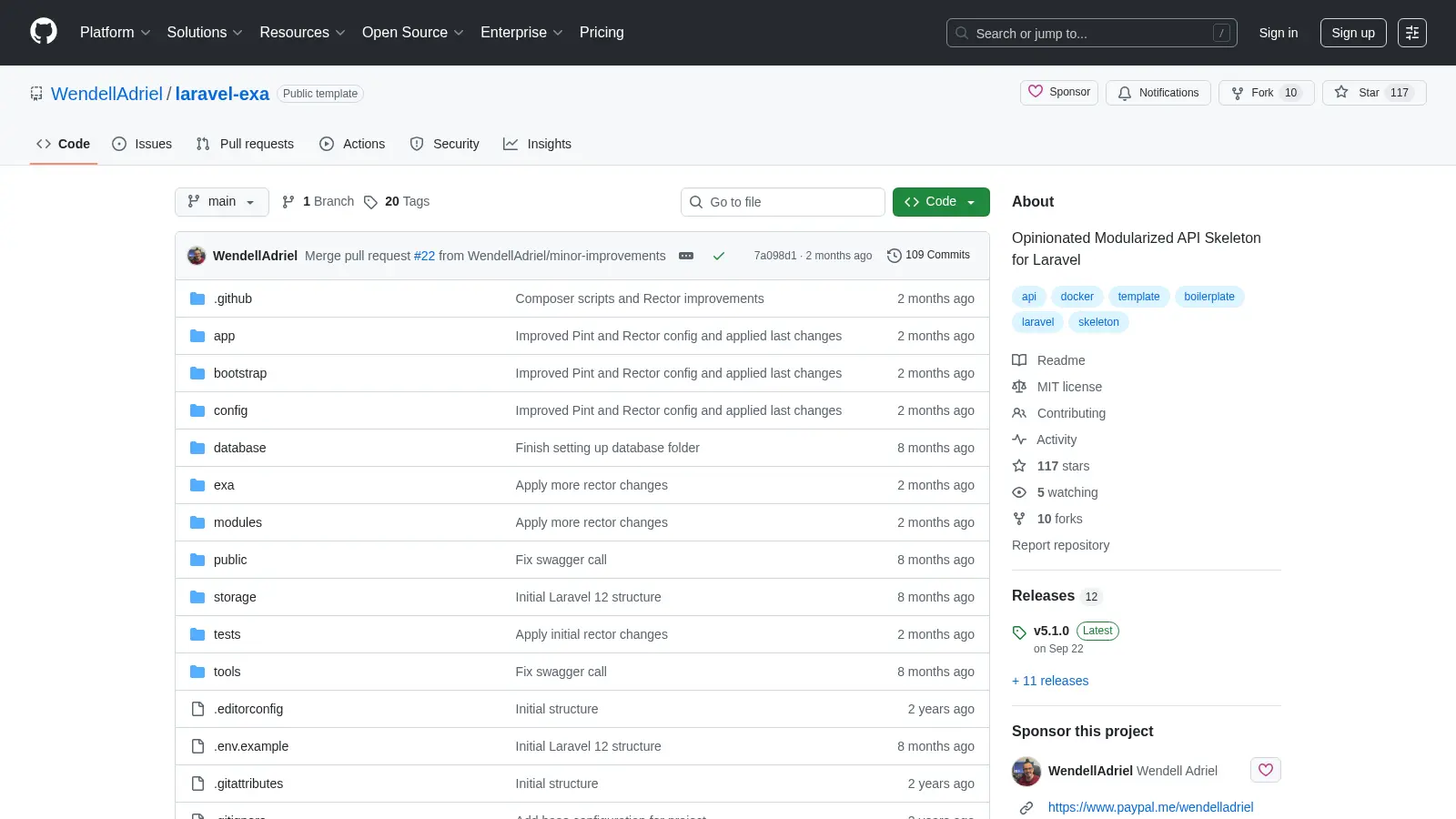This screenshot has width=1456, height=819.
Task: Click the PayPal link chain icon
Action: [x=1026, y=807]
